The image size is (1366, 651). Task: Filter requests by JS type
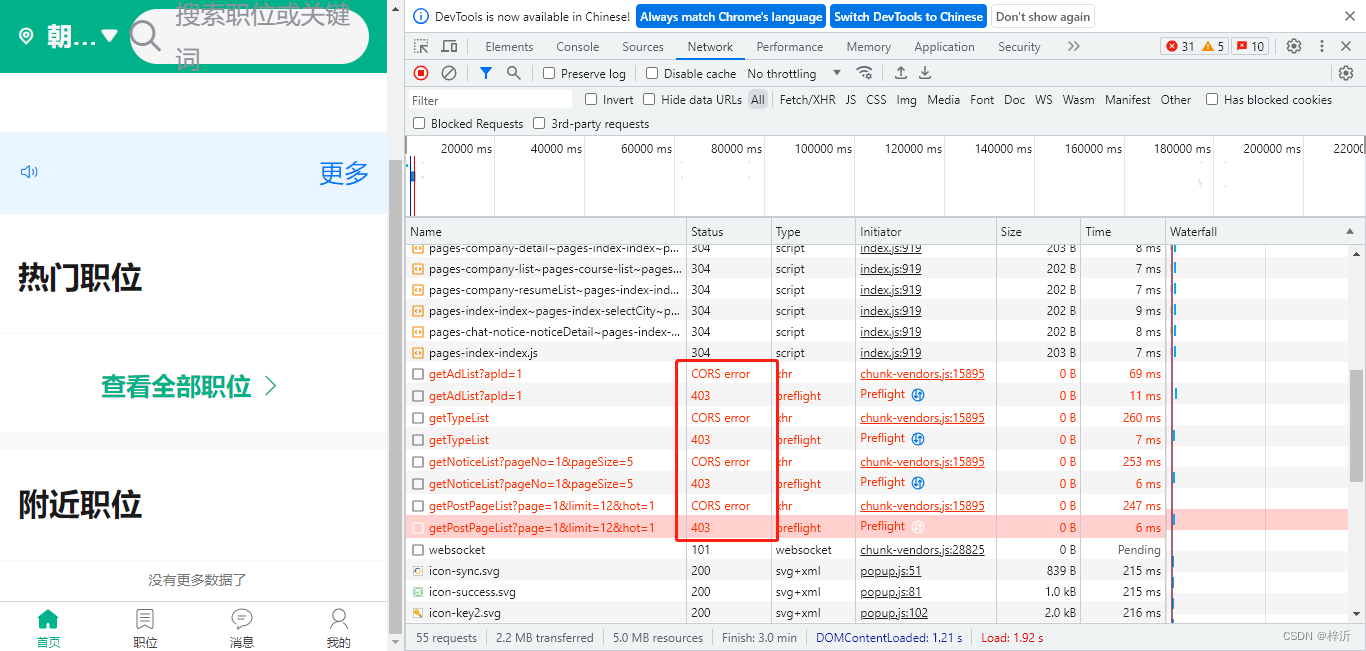pyautogui.click(x=851, y=99)
